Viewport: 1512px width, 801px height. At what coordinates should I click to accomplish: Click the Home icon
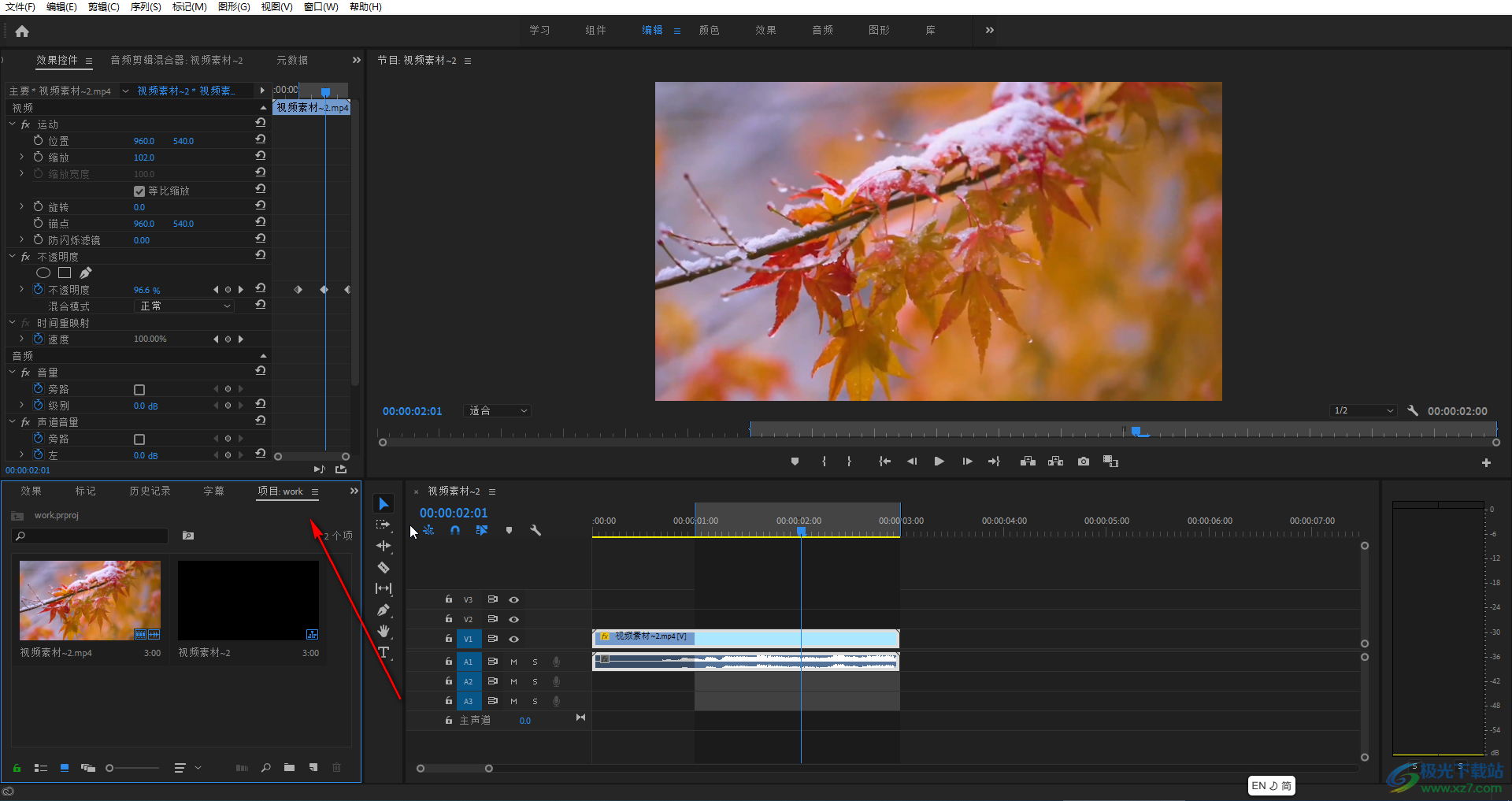pyautogui.click(x=22, y=32)
